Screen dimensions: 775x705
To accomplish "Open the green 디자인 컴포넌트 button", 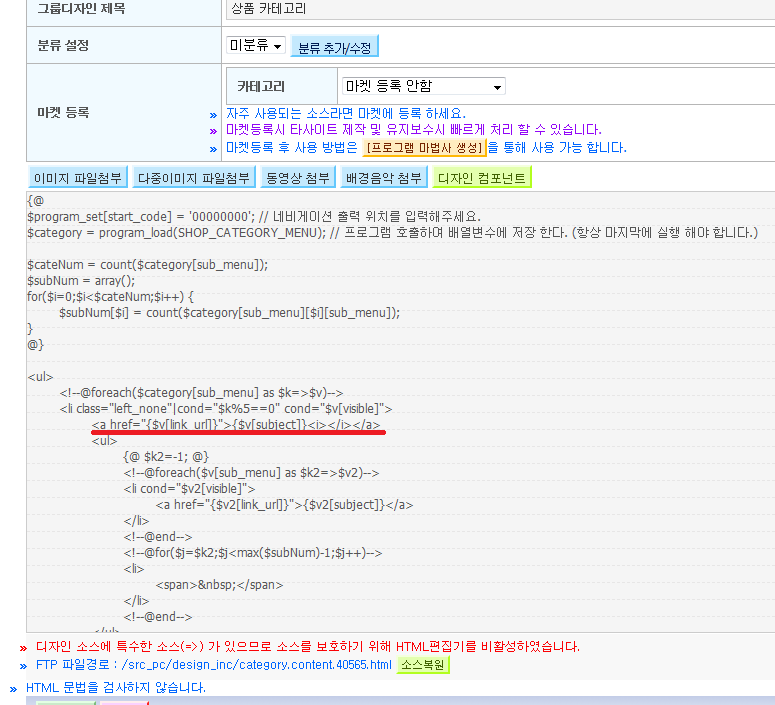I will click(x=482, y=178).
